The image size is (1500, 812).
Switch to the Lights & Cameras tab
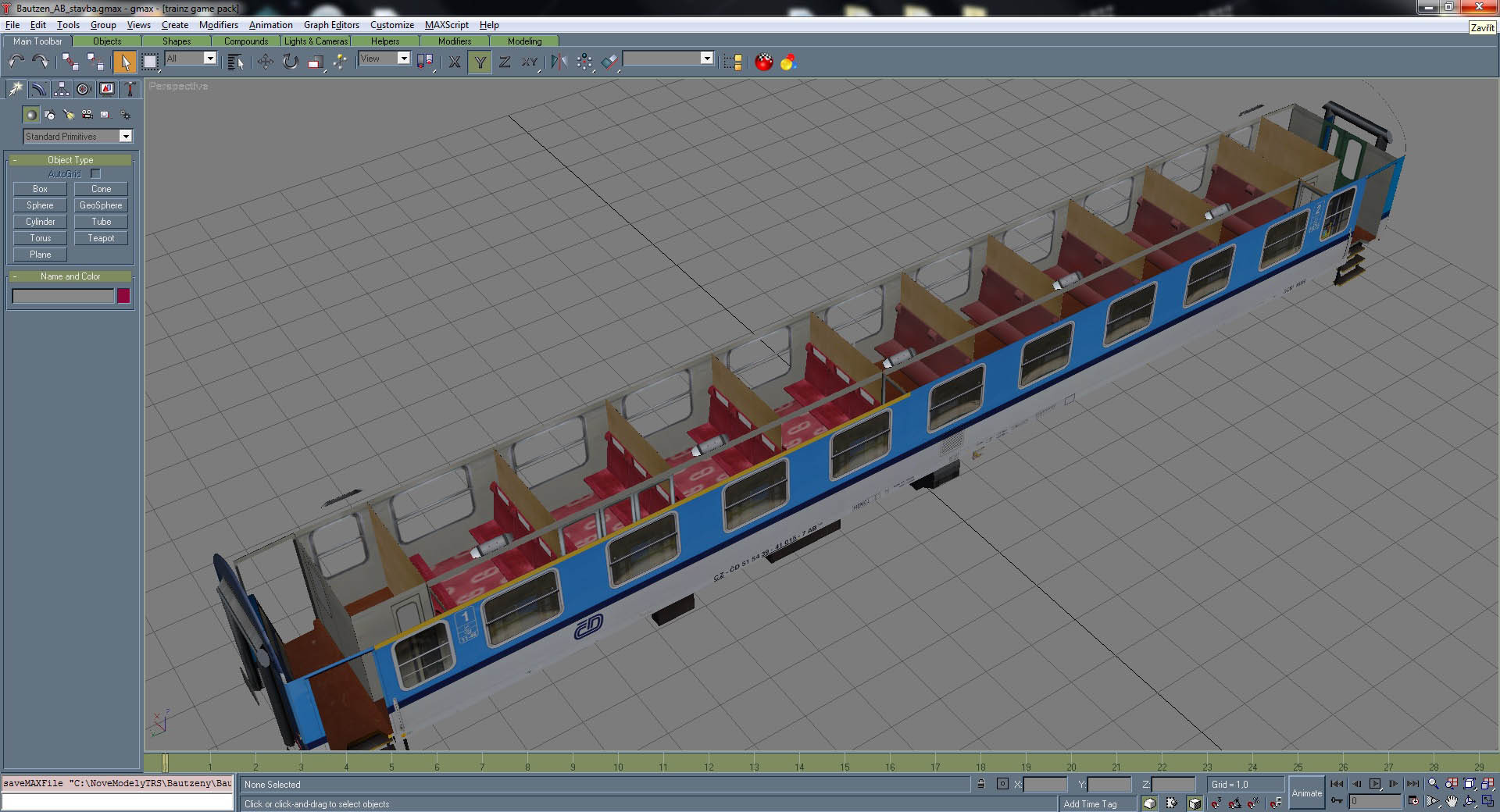(316, 41)
